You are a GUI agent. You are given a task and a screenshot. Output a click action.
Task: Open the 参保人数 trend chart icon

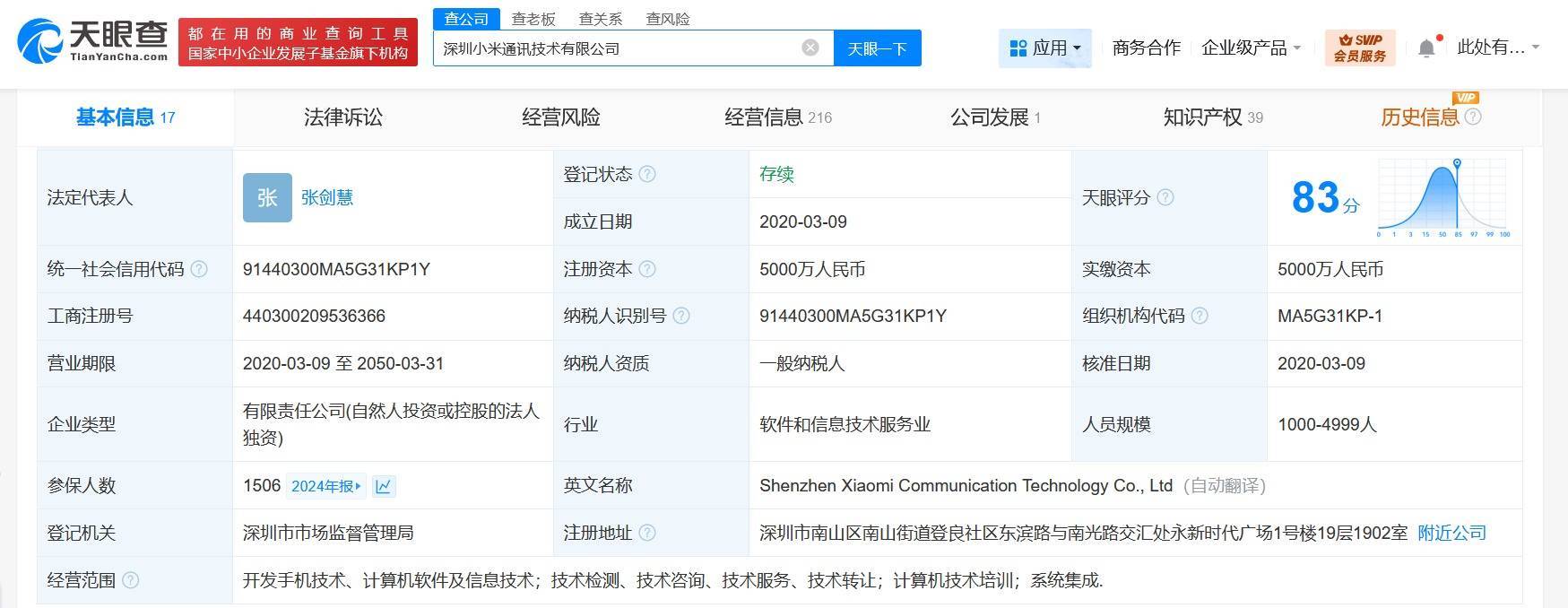pyautogui.click(x=384, y=486)
